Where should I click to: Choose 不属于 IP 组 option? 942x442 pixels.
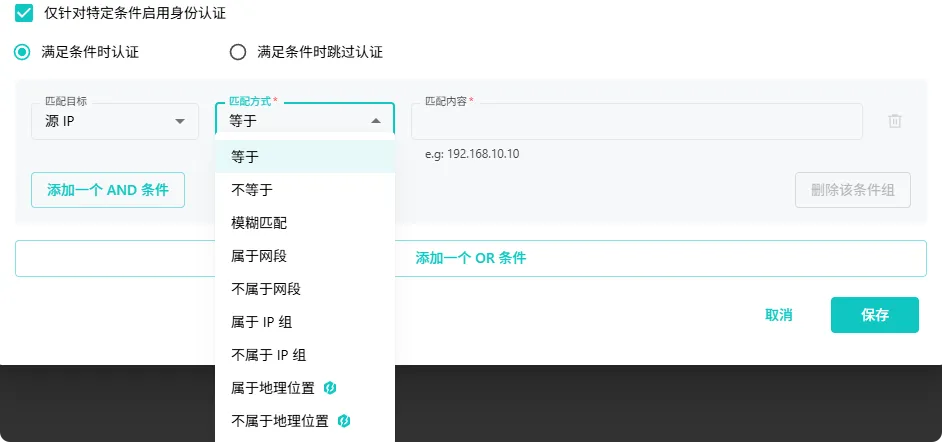click(x=268, y=355)
